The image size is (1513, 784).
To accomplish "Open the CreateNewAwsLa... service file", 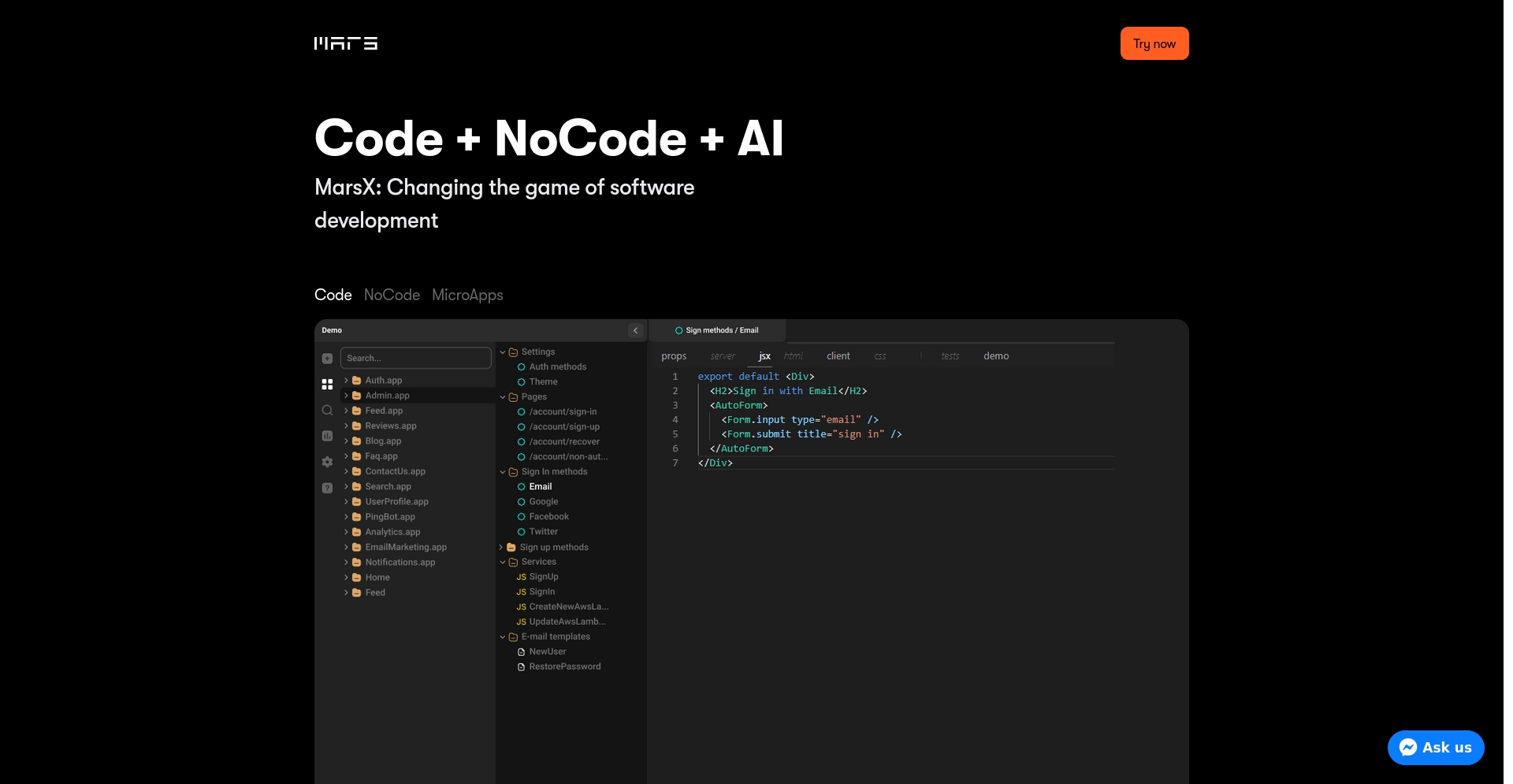I will tap(568, 607).
